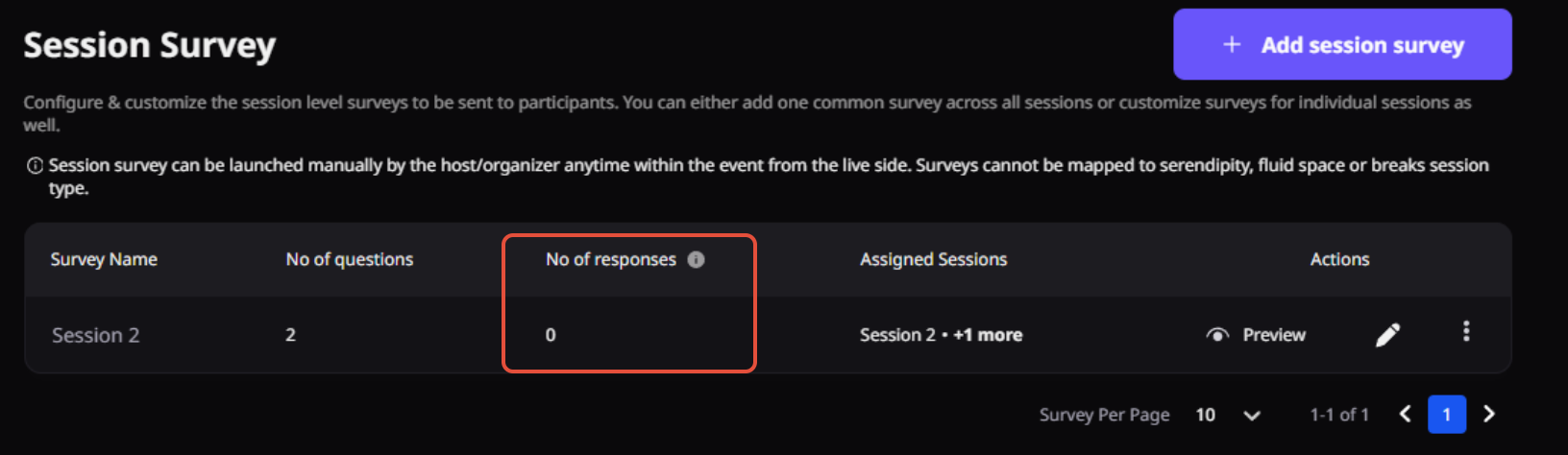This screenshot has height=455, width=1568.
Task: Click the Actions column header
Action: pyautogui.click(x=1339, y=259)
